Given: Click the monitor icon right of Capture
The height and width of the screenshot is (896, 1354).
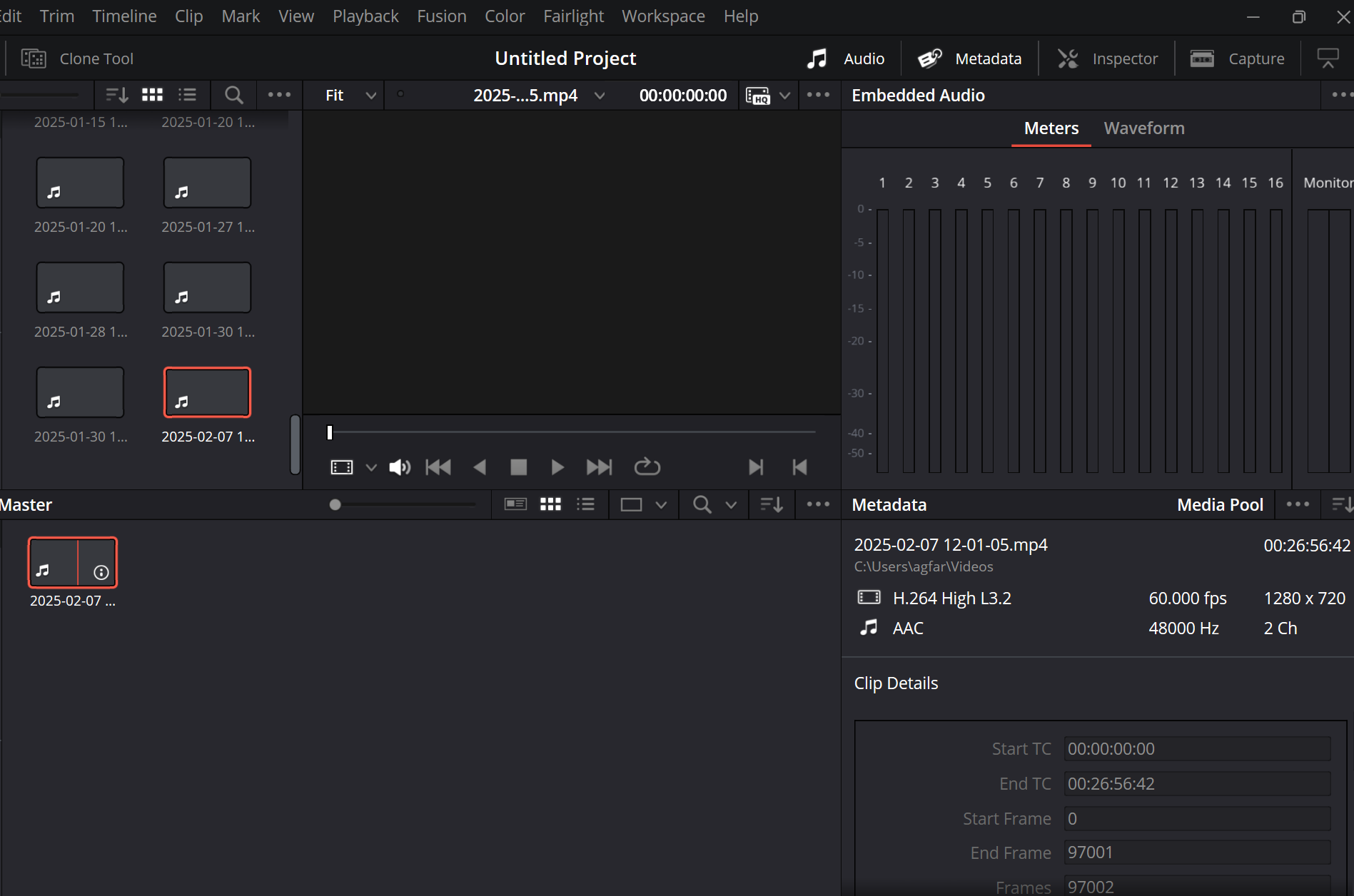Looking at the screenshot, I should click(1328, 58).
